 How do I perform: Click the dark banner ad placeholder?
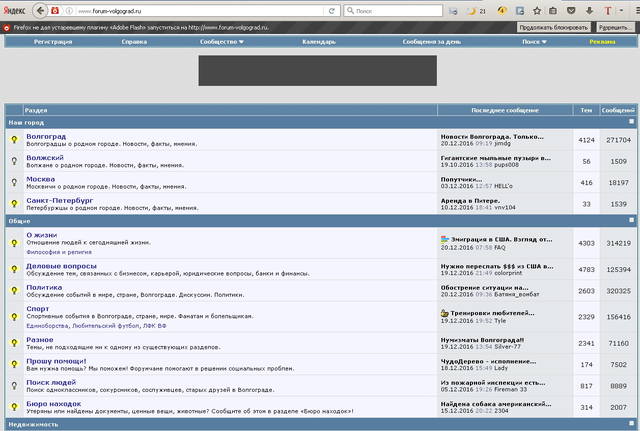[x=318, y=71]
